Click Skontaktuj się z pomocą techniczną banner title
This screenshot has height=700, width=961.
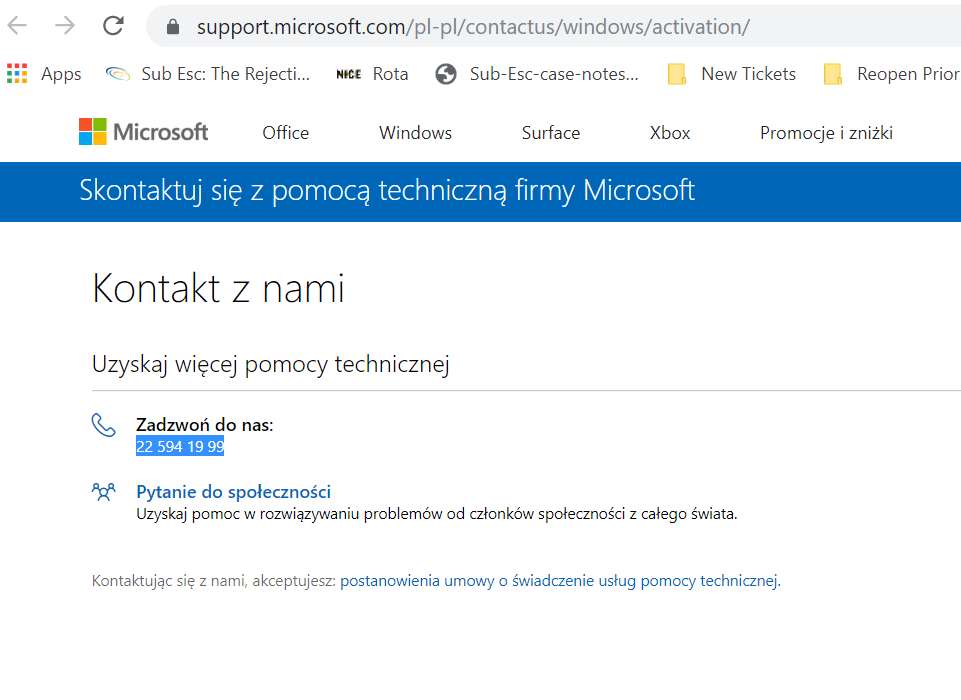387,191
